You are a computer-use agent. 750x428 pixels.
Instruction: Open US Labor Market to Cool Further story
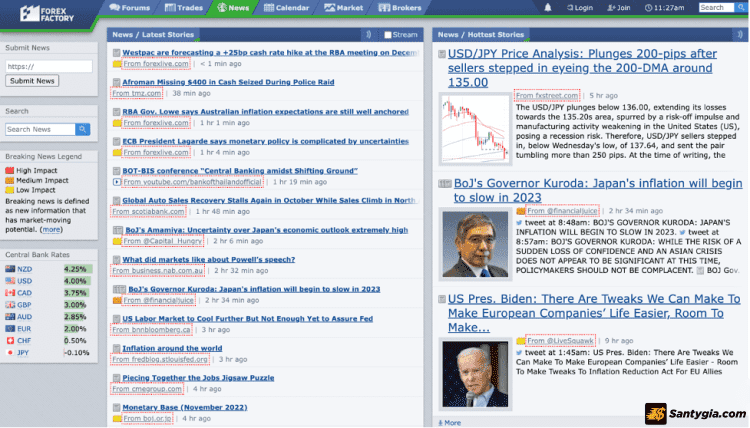click(247, 319)
